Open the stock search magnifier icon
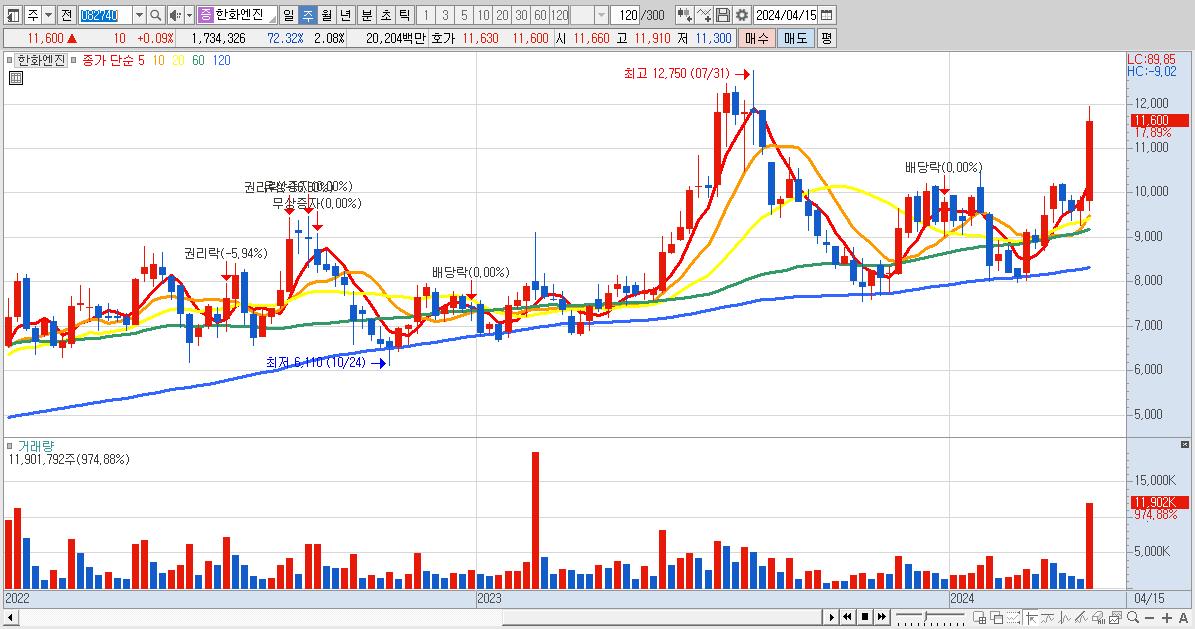 point(155,14)
